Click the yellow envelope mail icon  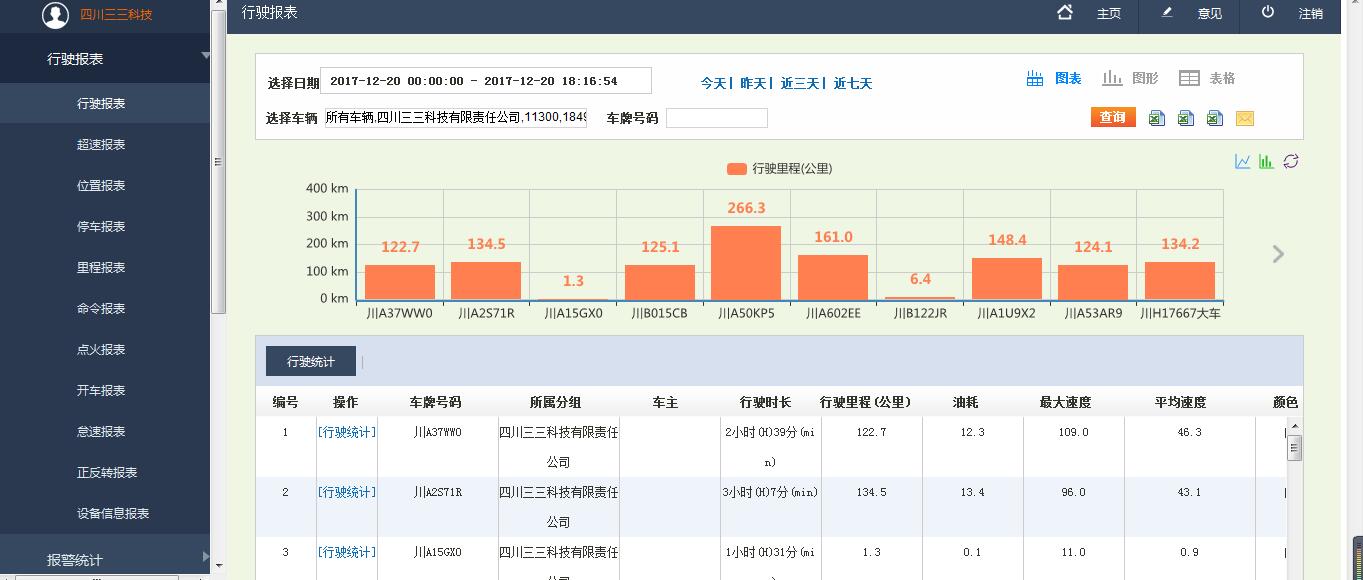click(1245, 118)
